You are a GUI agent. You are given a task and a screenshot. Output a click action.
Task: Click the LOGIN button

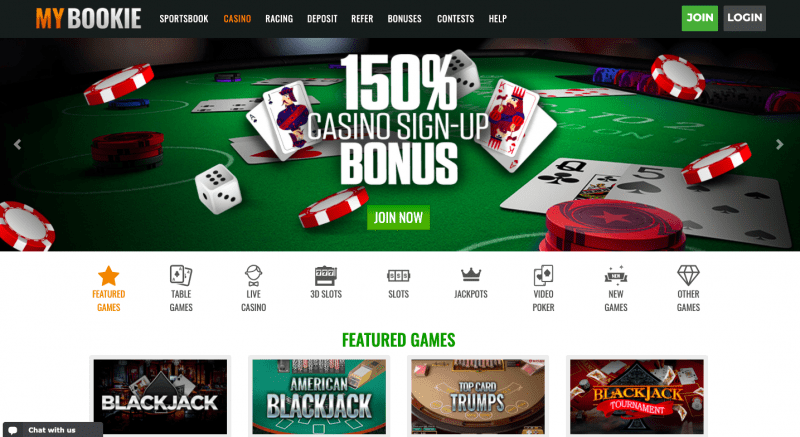(744, 18)
